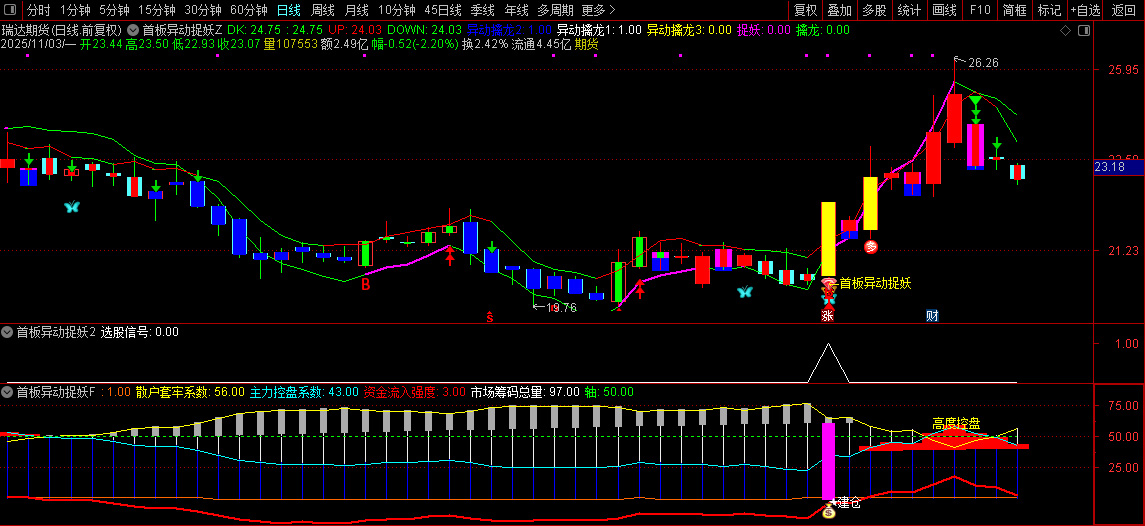Select the 月线 monthly period tab

pyautogui.click(x=356, y=10)
